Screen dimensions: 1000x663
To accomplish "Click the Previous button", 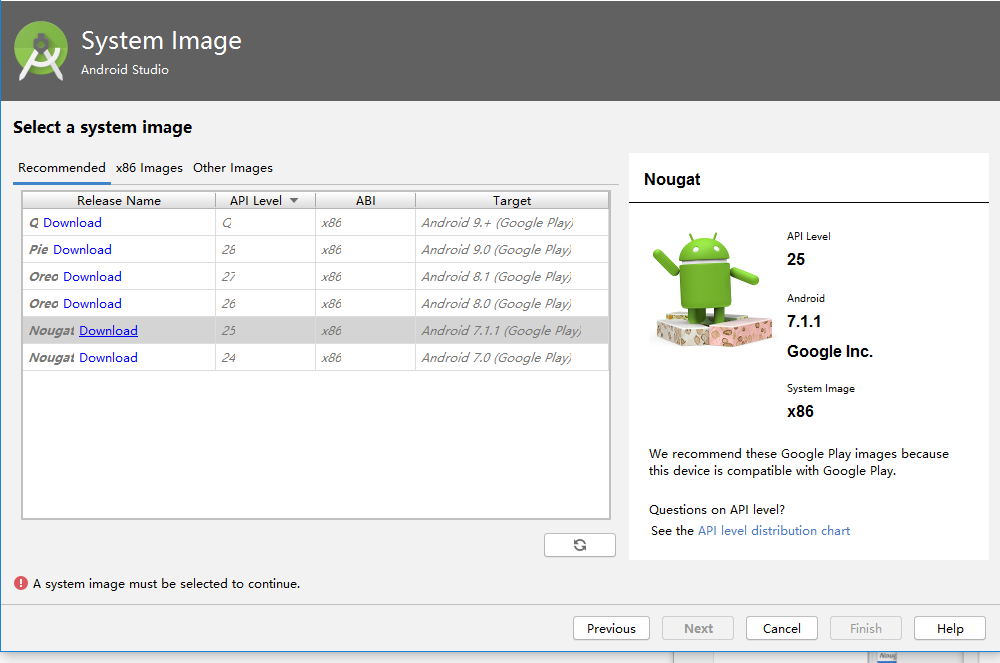I will tap(611, 629).
